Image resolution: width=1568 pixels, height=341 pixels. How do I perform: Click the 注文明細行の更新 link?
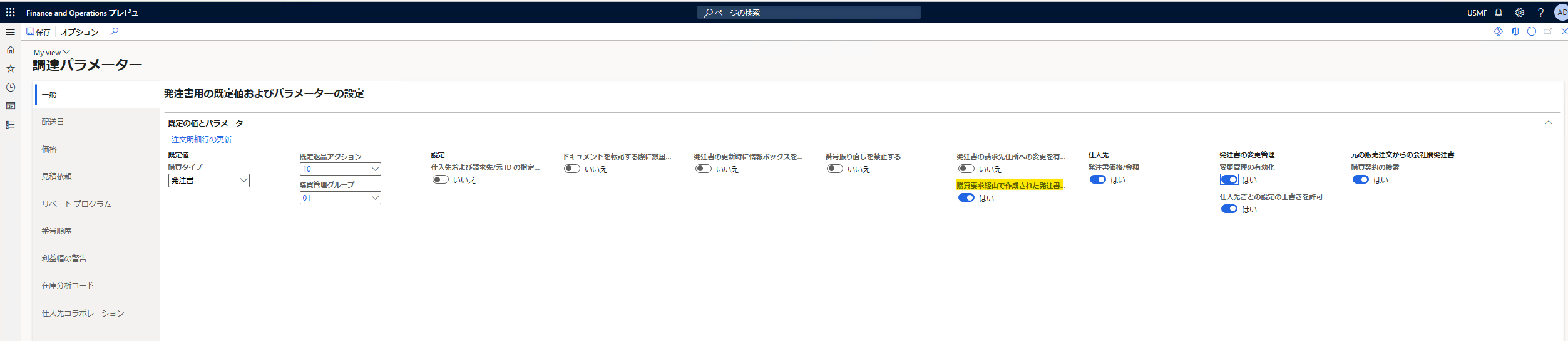[202, 139]
